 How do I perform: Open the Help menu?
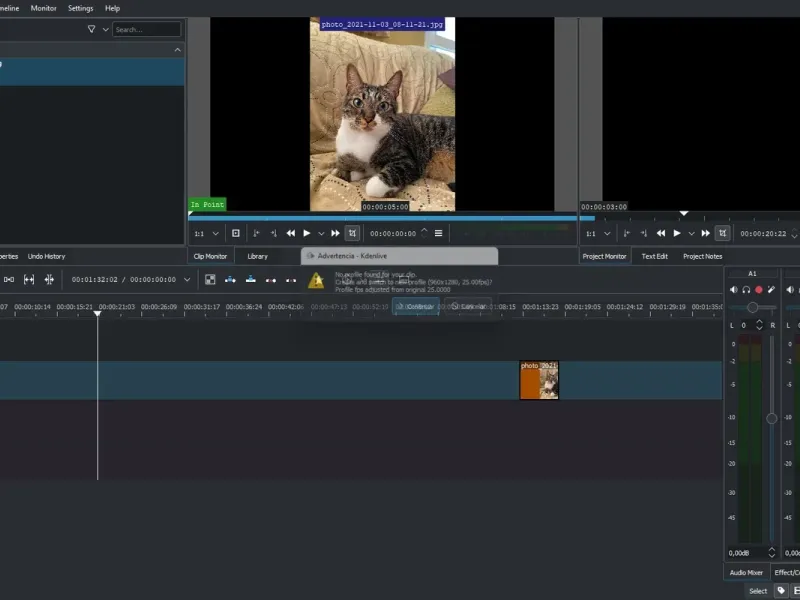point(112,8)
